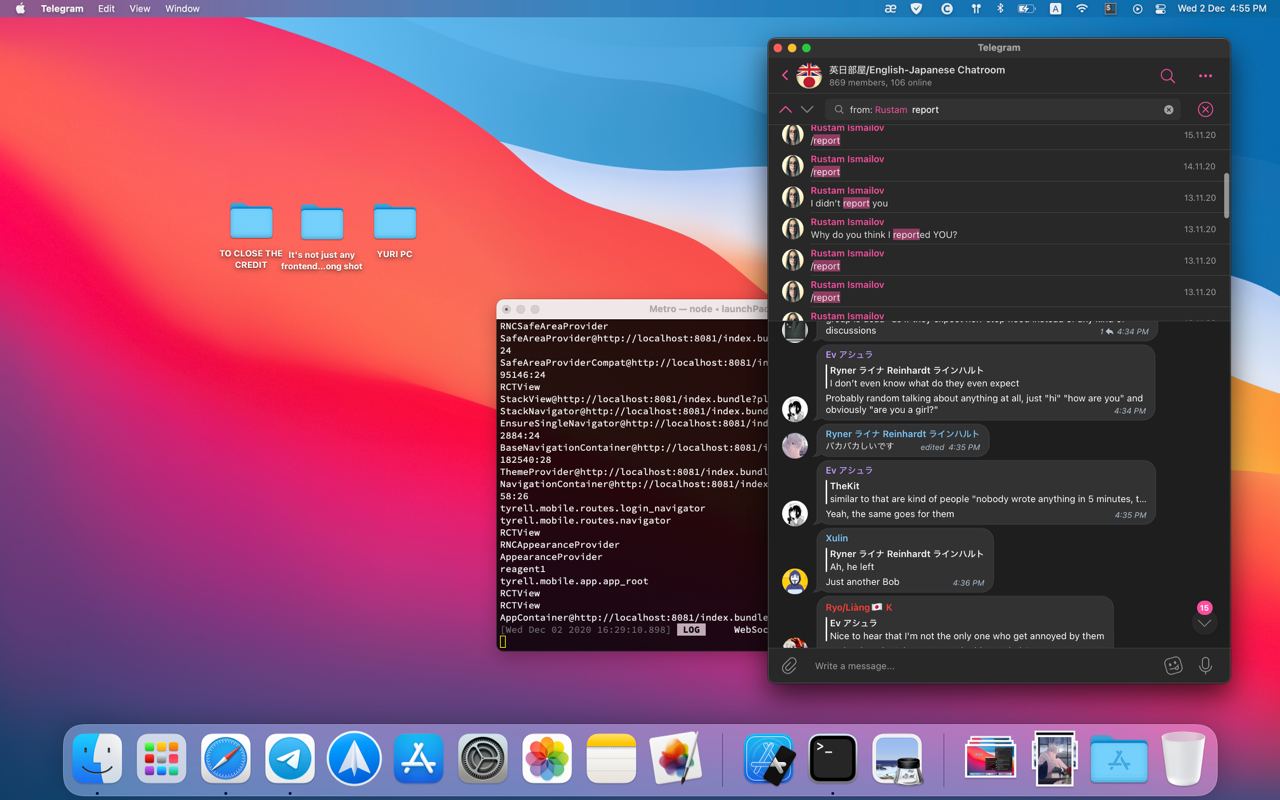Click the Wi-Fi status icon
This screenshot has width=1280, height=800.
pyautogui.click(x=1082, y=8)
